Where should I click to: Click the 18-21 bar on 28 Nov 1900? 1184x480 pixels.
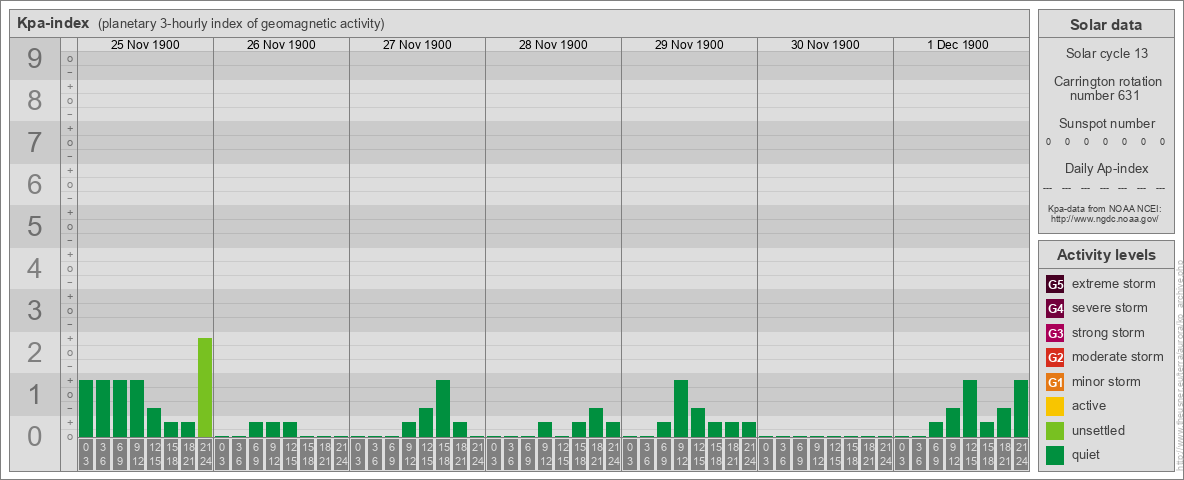coord(596,423)
